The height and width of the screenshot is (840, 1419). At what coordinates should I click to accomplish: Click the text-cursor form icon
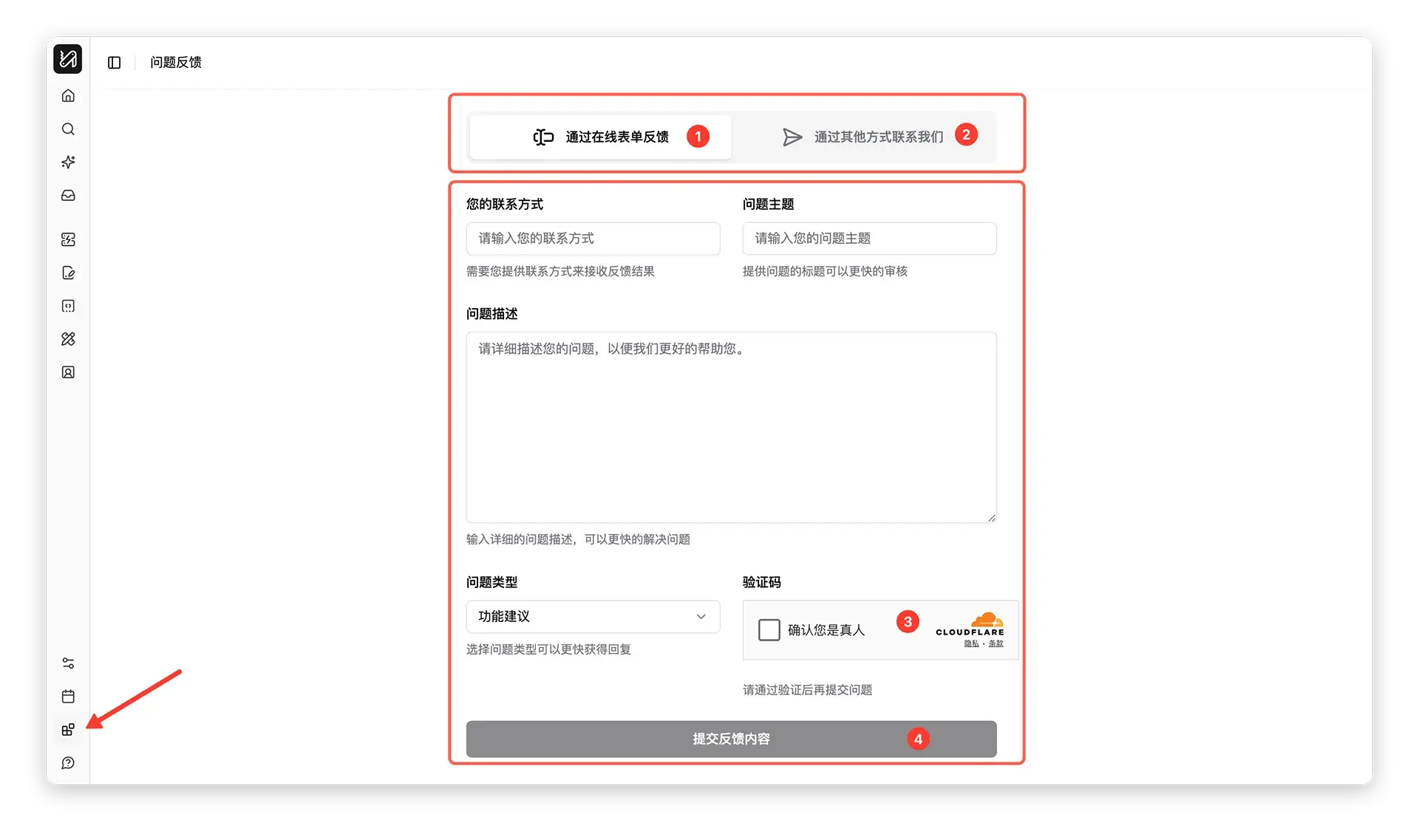543,137
